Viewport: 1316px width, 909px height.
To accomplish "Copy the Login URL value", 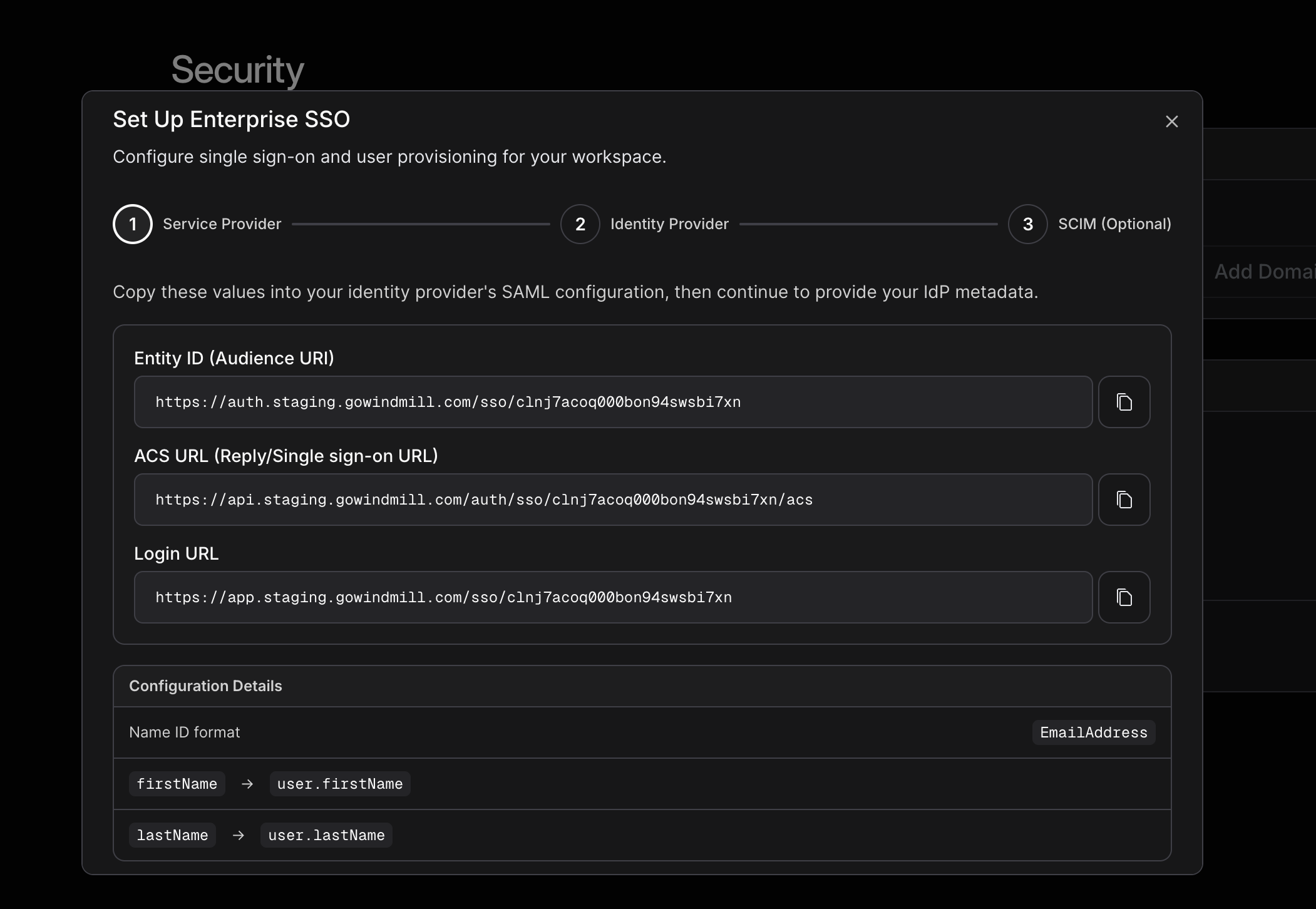I will pyautogui.click(x=1124, y=597).
